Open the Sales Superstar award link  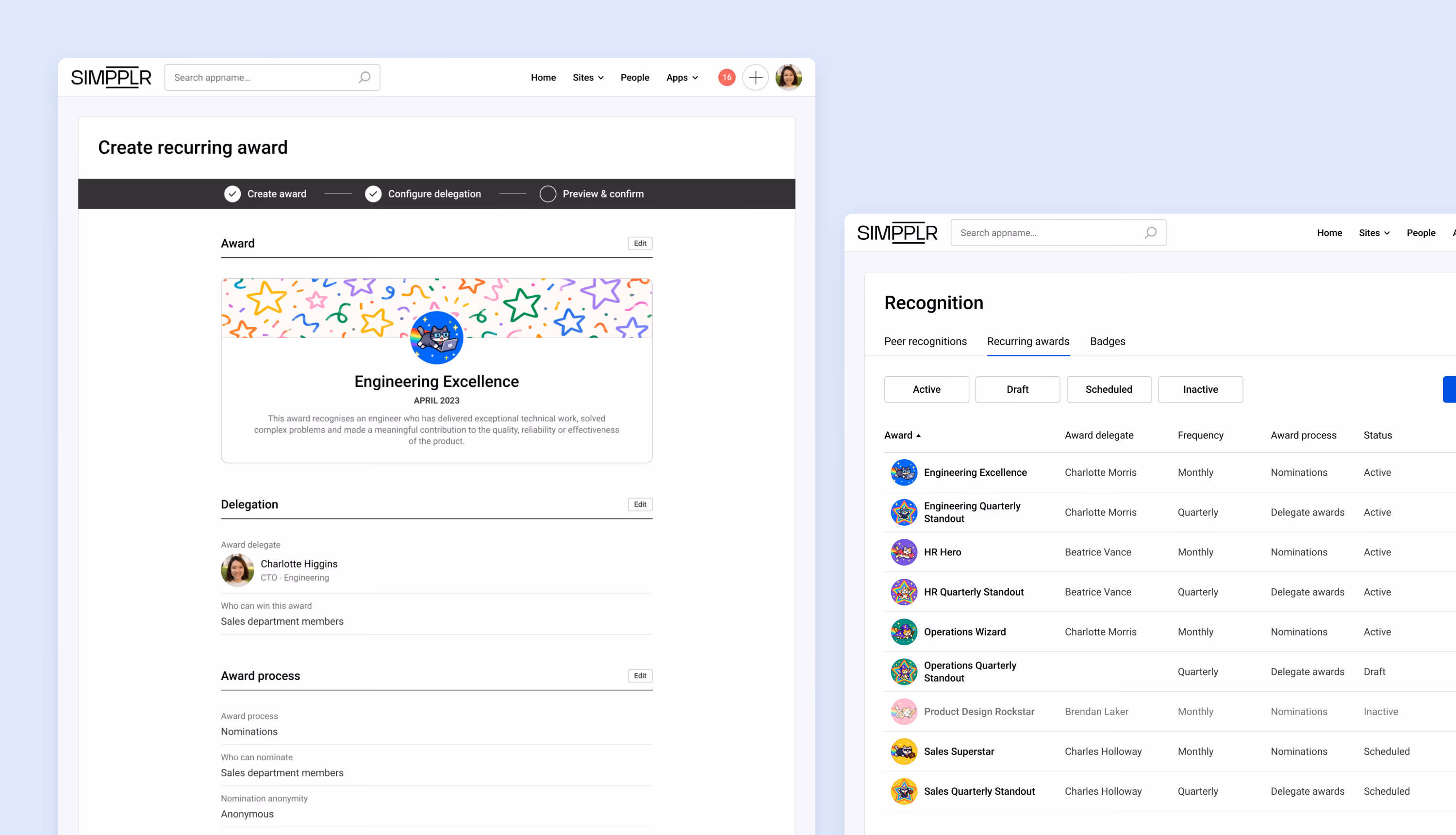959,751
